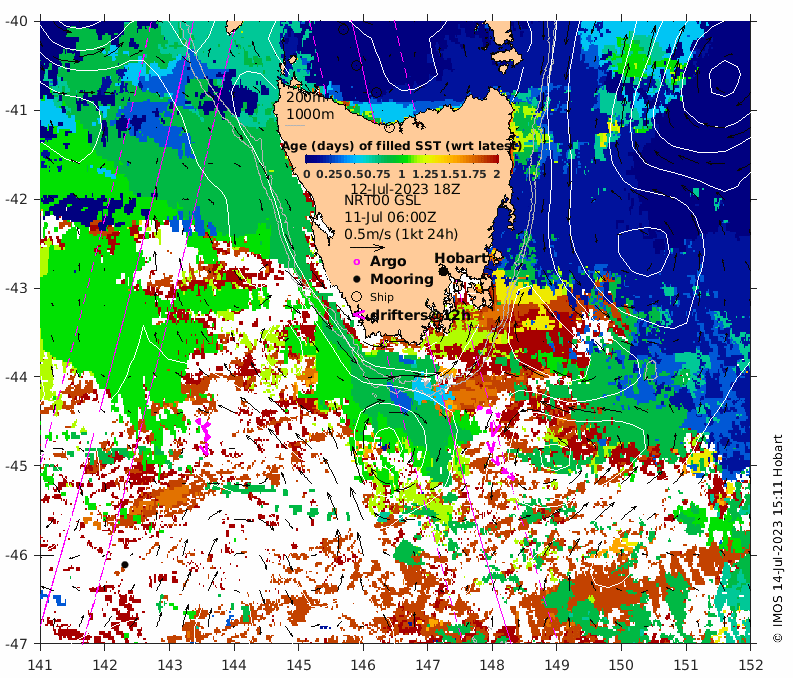Screen dimensions: 793x678
Task: Click the Ship legend open circle
Action: [357, 297]
